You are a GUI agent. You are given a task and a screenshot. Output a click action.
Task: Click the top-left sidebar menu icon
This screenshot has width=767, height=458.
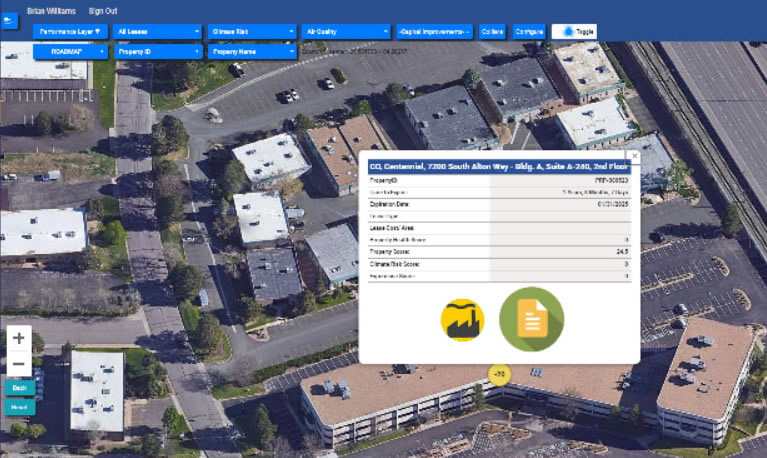(10, 20)
